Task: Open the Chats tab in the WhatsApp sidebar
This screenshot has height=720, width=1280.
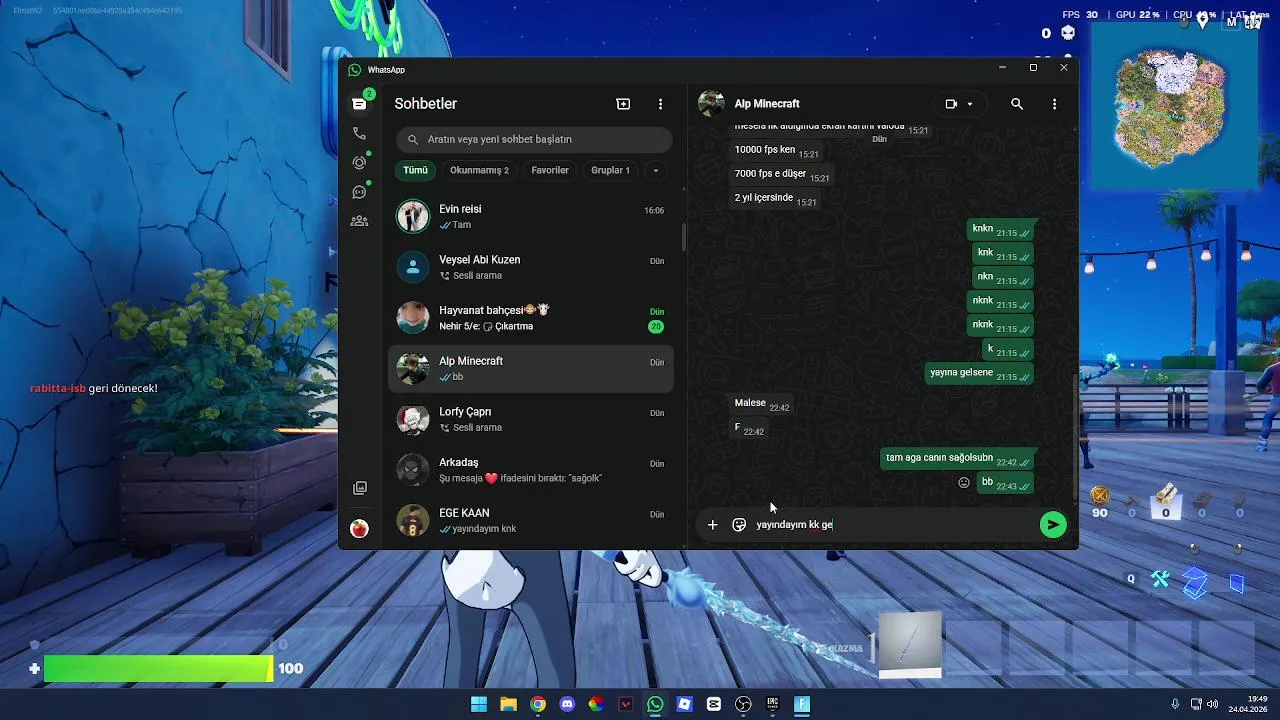Action: pyautogui.click(x=359, y=104)
